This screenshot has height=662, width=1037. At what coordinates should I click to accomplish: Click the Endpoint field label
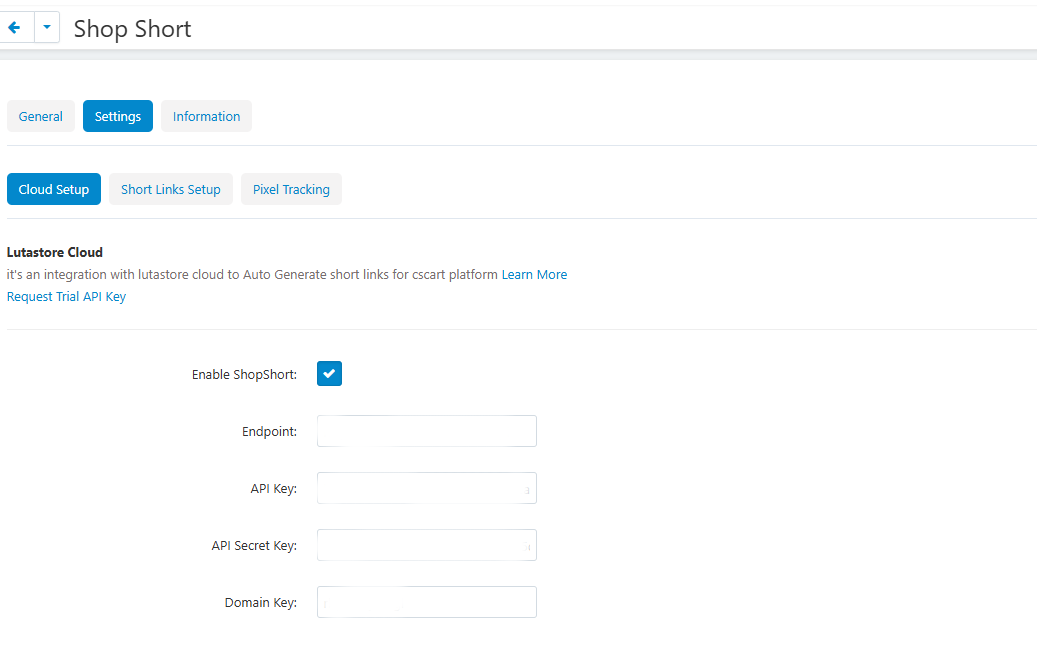click(269, 431)
